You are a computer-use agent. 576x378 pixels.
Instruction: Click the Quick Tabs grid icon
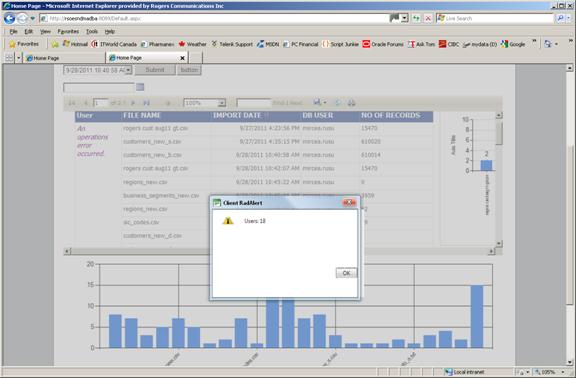(x=9, y=58)
